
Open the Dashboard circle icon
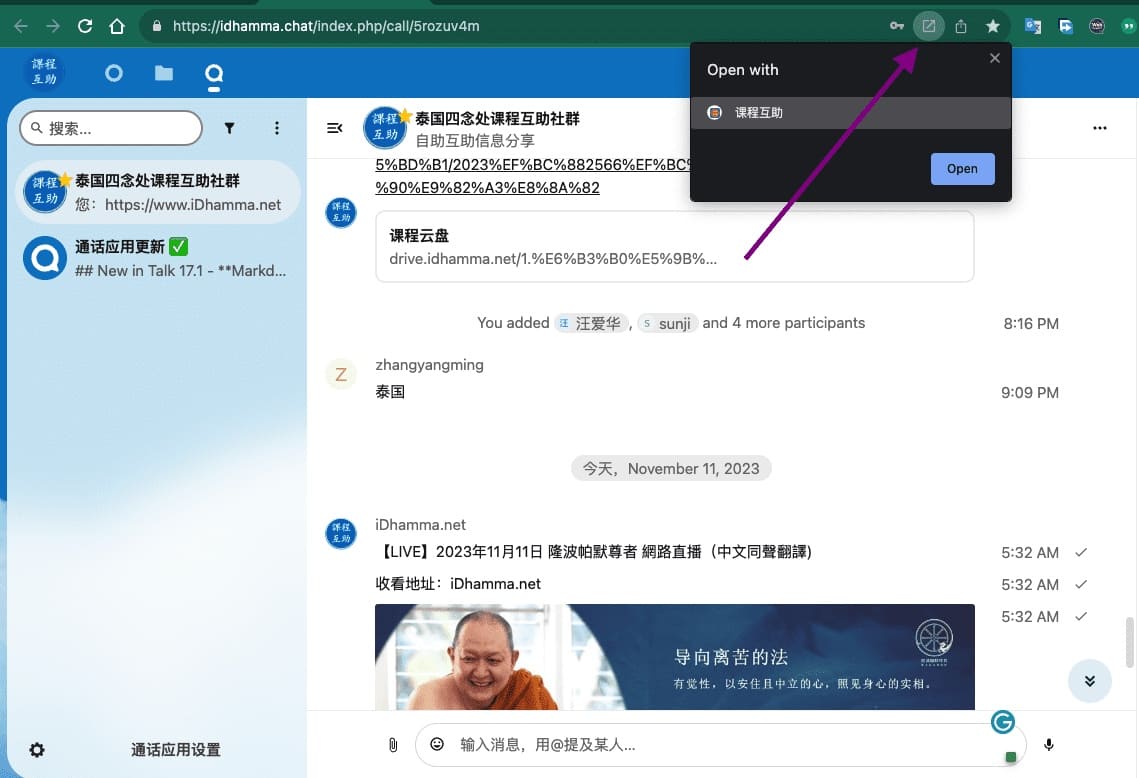(114, 73)
